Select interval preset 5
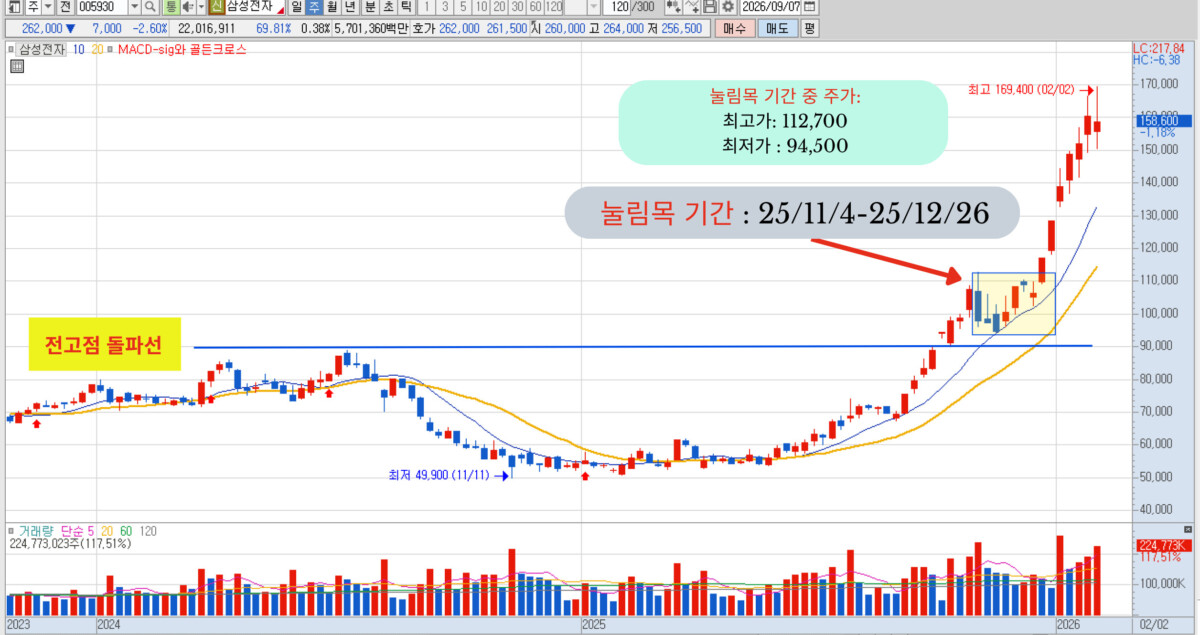The height and width of the screenshot is (635, 1200). pos(463,7)
